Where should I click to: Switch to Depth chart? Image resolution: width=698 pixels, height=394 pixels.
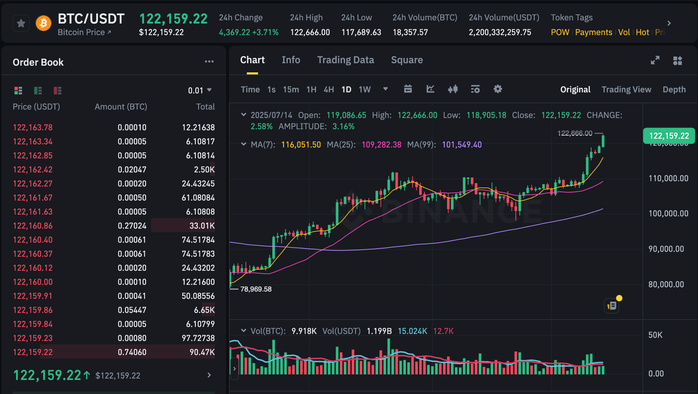[674, 89]
